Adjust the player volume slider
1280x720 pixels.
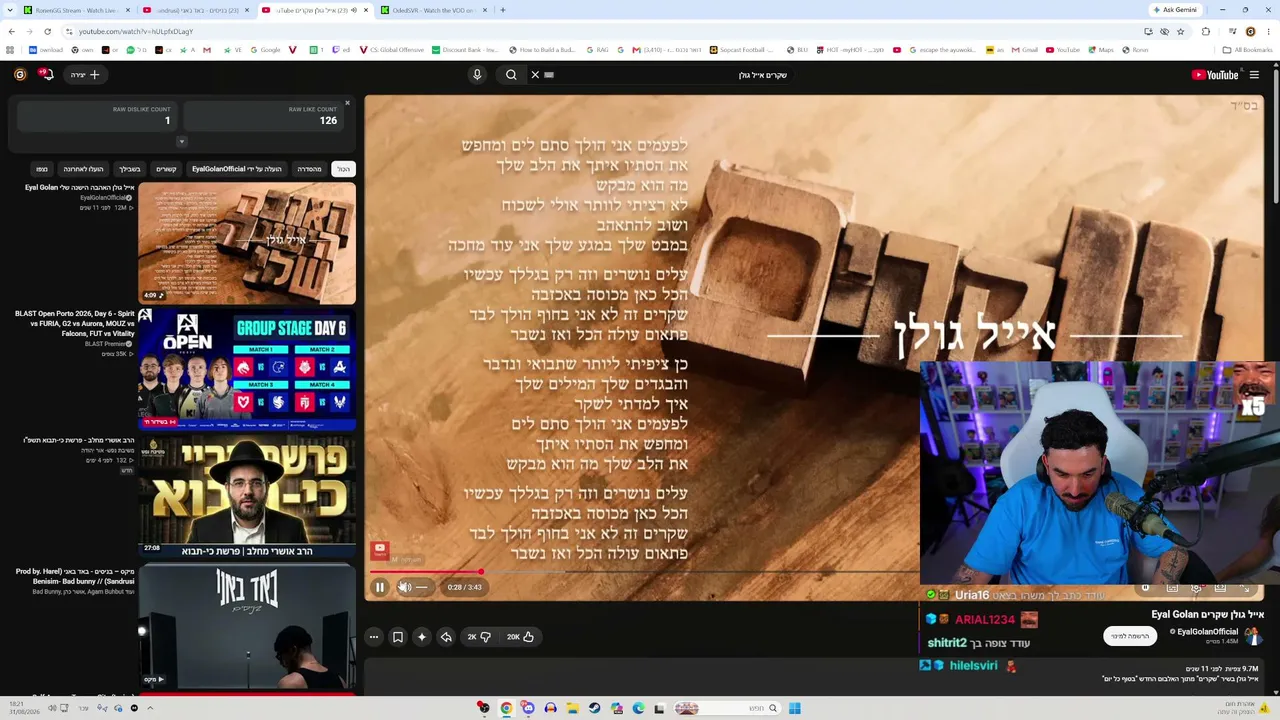[x=422, y=587]
